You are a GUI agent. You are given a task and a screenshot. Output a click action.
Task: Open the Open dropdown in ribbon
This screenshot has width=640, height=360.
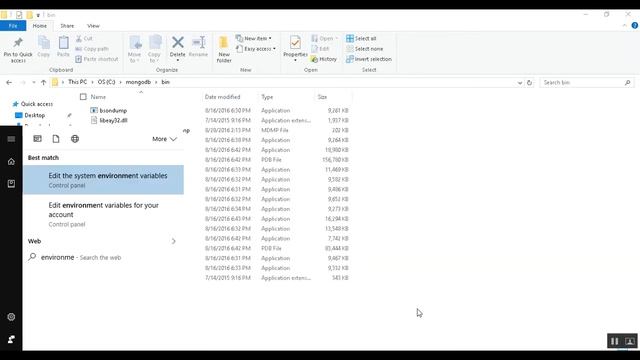[x=325, y=38]
